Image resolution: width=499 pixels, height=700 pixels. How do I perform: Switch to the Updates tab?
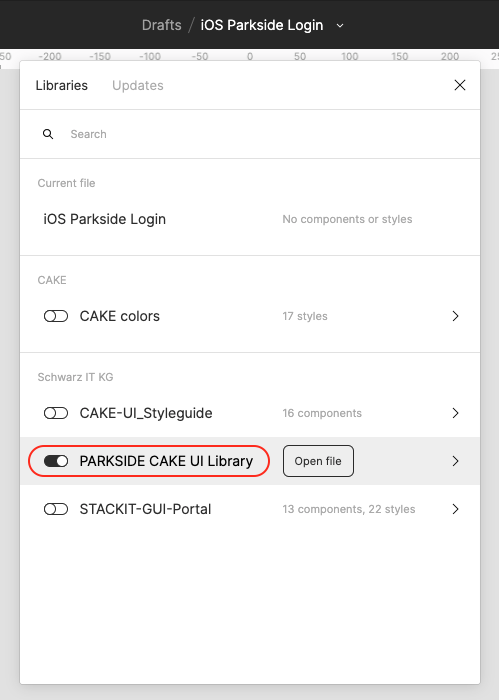click(x=137, y=85)
